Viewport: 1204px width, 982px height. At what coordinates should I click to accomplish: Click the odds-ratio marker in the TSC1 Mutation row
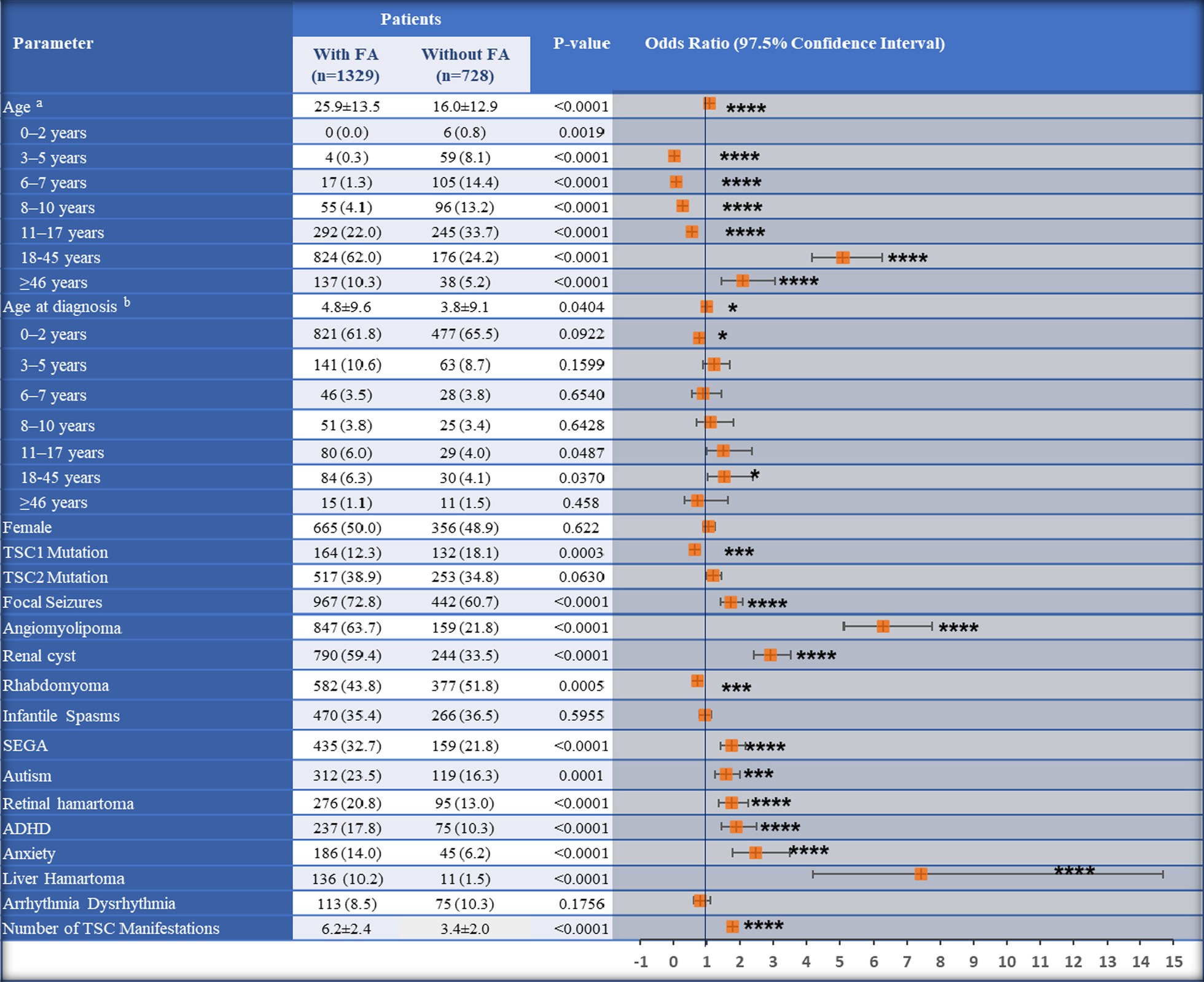(x=695, y=550)
